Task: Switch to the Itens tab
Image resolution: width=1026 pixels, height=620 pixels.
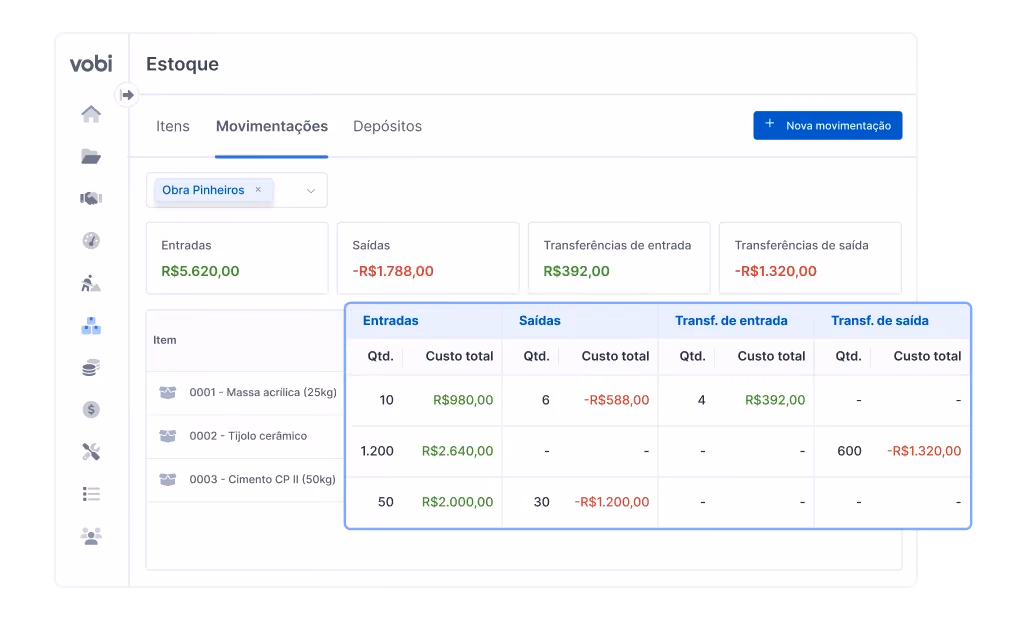Action: (173, 126)
